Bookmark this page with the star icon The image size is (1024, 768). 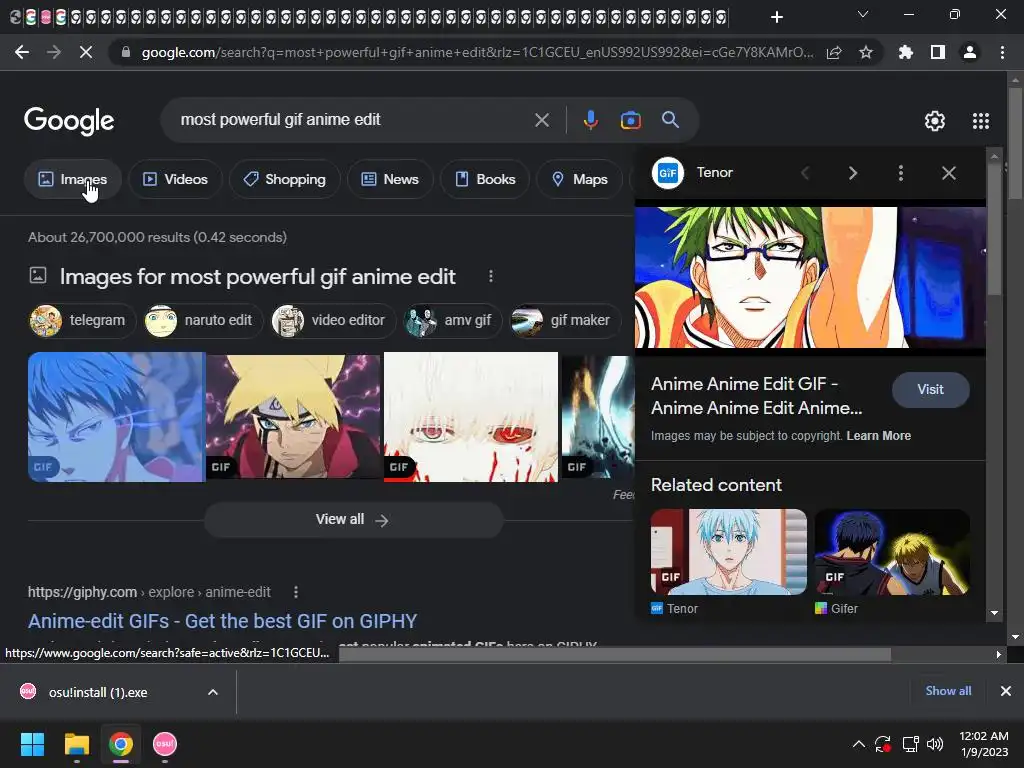pos(866,52)
